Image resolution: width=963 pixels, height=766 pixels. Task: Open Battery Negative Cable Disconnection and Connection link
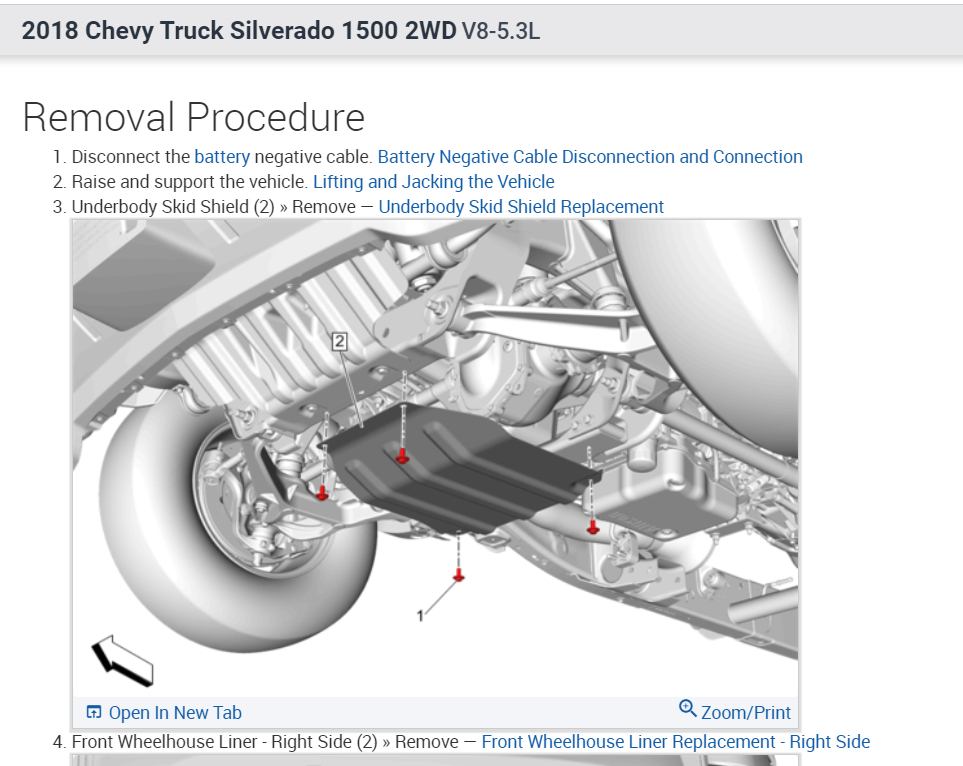pyautogui.click(x=590, y=157)
